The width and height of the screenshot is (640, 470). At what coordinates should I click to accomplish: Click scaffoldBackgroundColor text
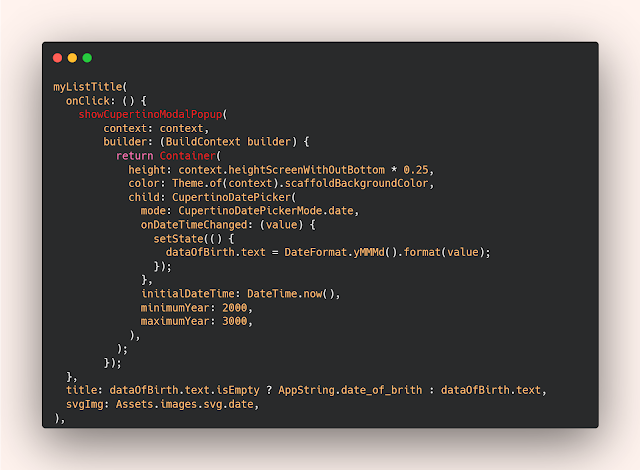356,183
